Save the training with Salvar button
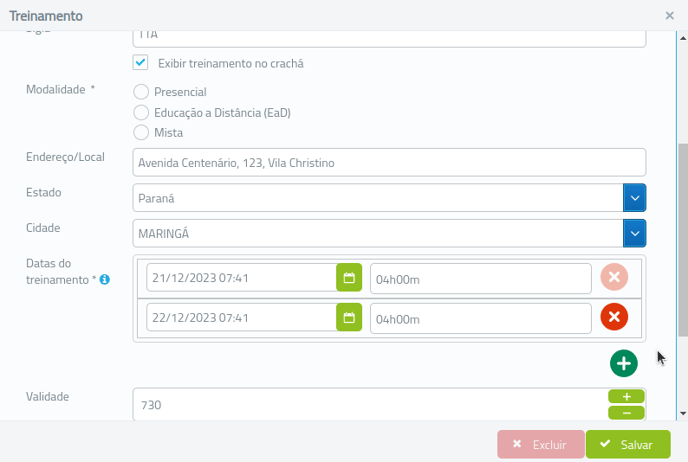Viewport: 688px width, 462px height. [628, 444]
